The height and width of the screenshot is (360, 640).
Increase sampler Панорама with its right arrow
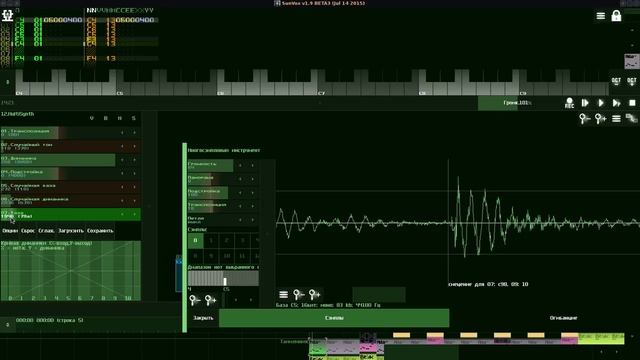(x=252, y=179)
